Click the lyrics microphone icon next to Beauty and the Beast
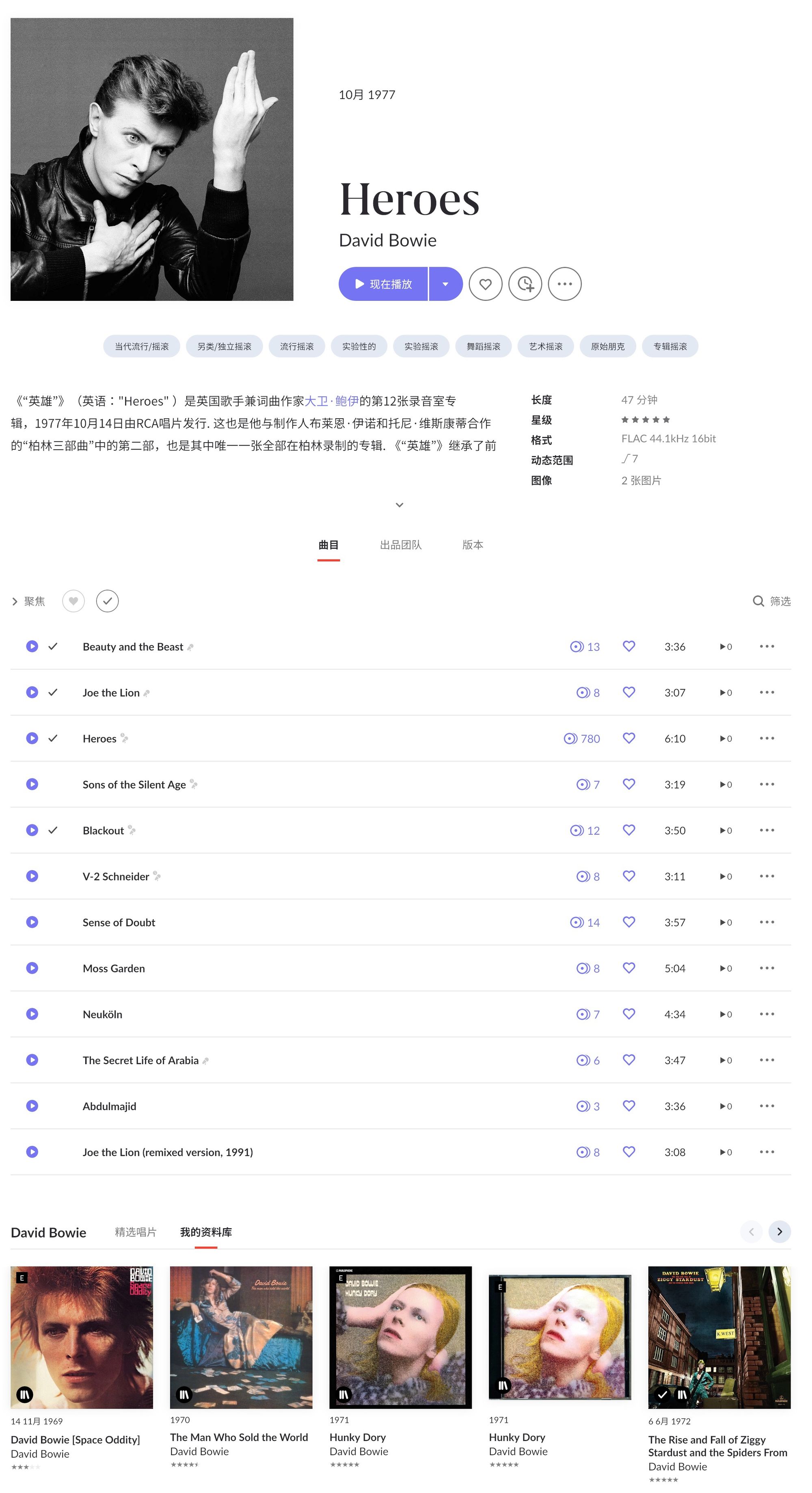The height and width of the screenshot is (1493, 812). click(x=191, y=647)
